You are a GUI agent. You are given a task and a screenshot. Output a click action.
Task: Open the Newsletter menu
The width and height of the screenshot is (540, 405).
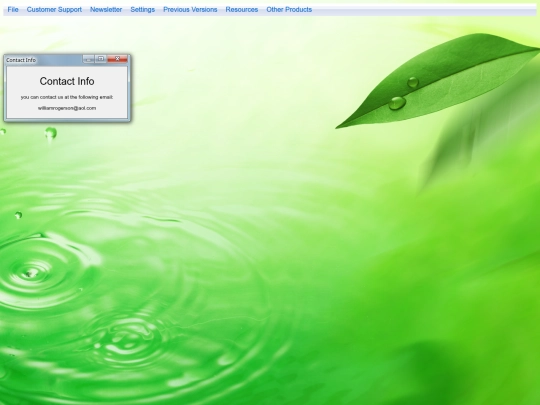(106, 10)
